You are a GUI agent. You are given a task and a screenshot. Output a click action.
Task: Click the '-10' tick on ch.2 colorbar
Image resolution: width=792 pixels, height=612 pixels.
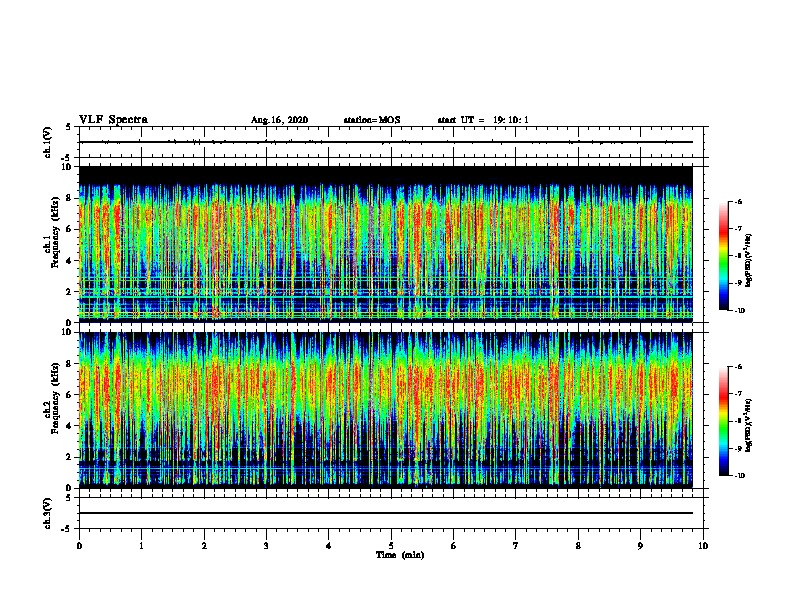pos(739,476)
